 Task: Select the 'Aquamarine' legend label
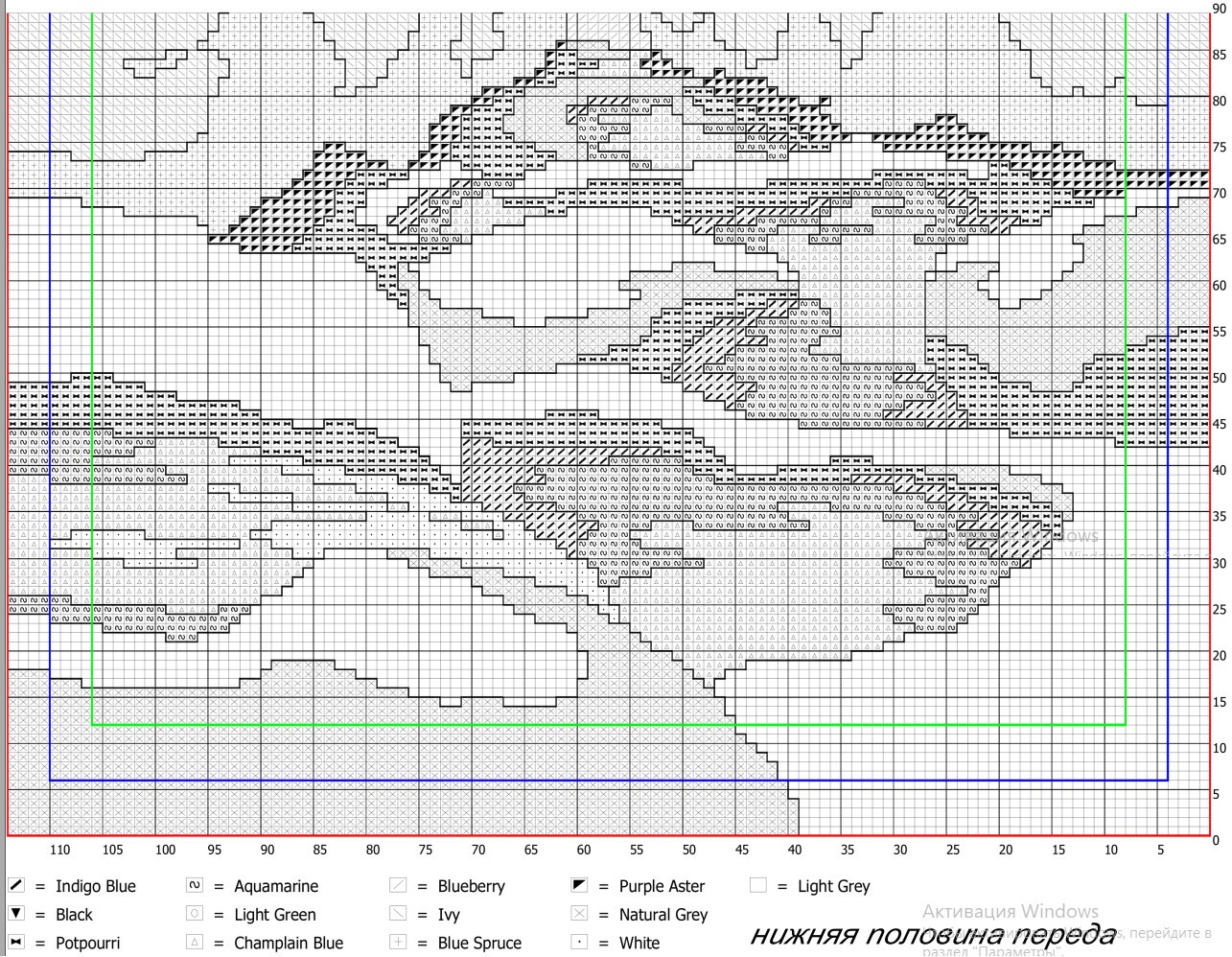pos(276,887)
